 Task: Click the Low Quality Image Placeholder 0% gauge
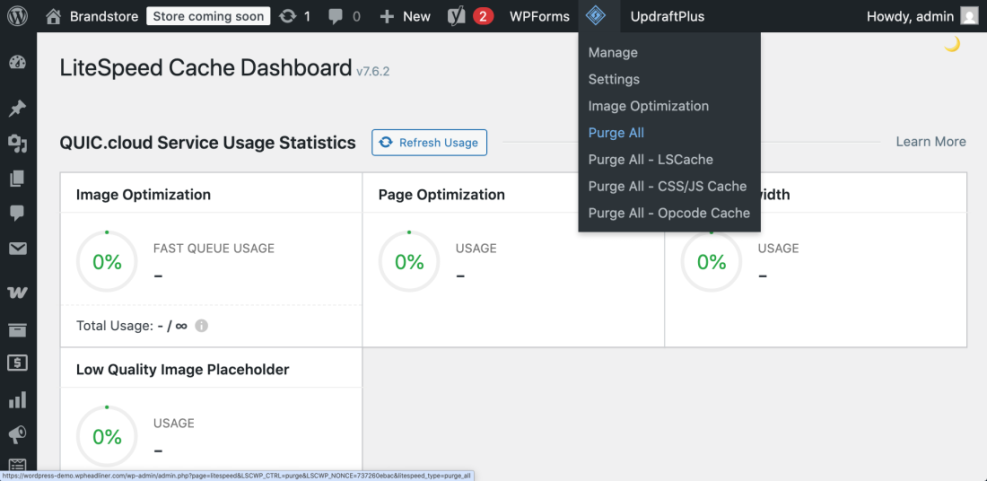(107, 436)
